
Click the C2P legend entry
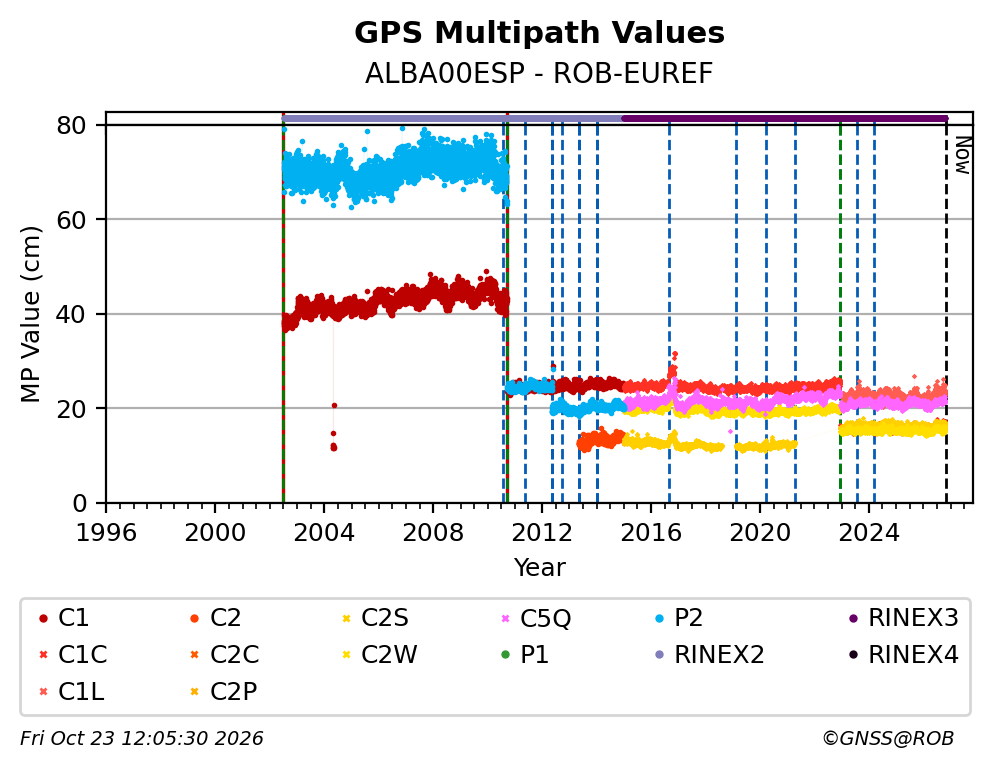tap(223, 691)
